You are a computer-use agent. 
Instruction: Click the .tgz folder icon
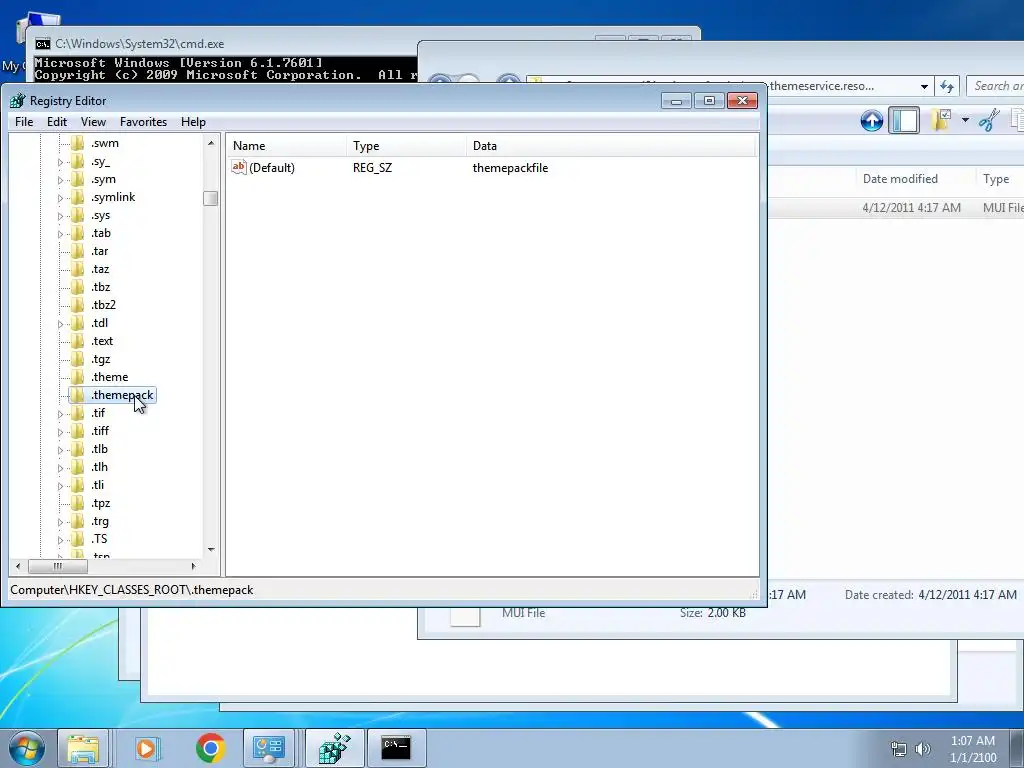(x=78, y=359)
